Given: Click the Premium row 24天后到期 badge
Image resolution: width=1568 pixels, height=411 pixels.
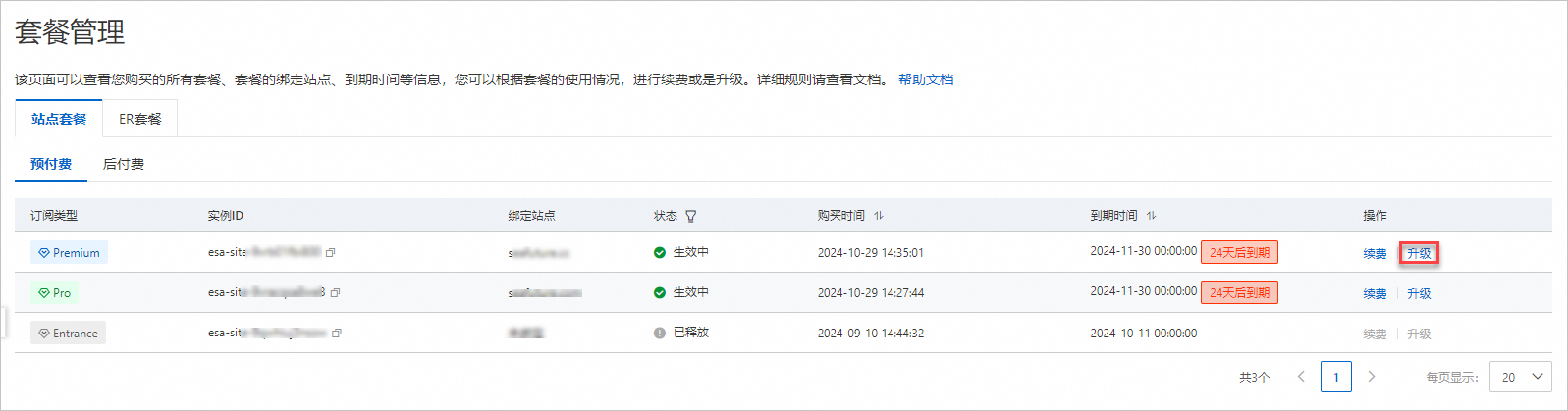Looking at the screenshot, I should tap(1239, 253).
